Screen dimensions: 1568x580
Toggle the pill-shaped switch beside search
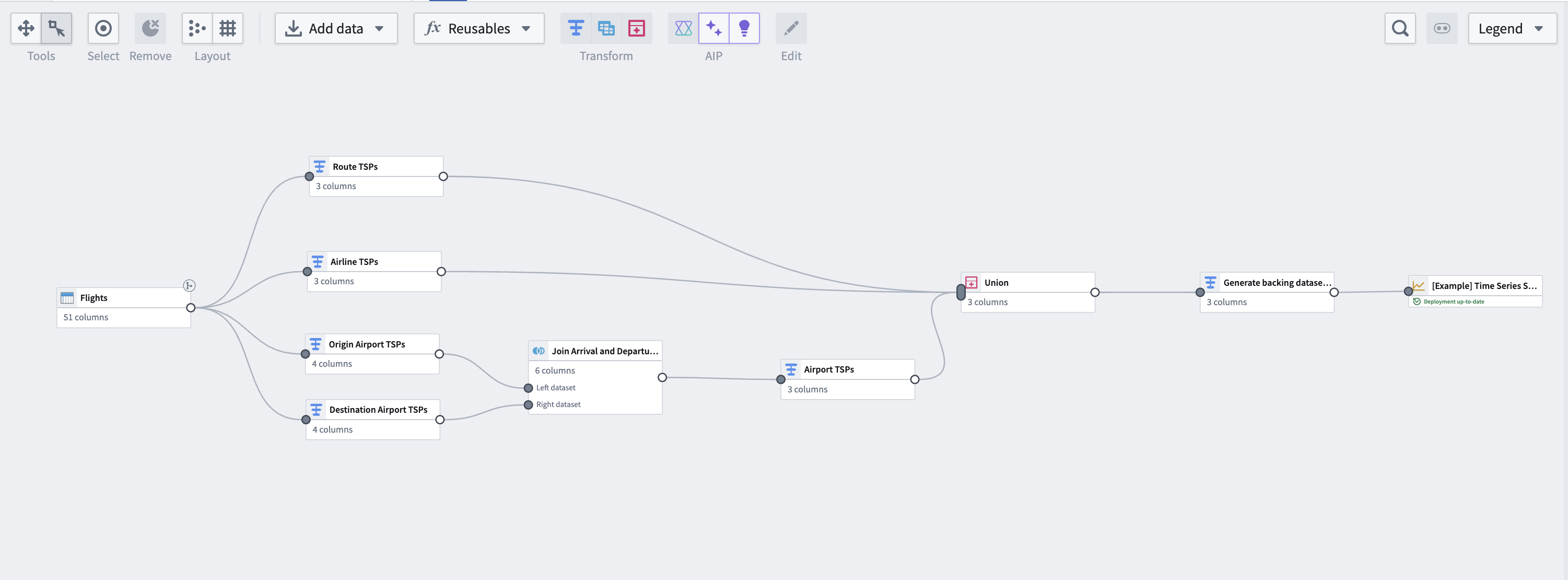1442,28
